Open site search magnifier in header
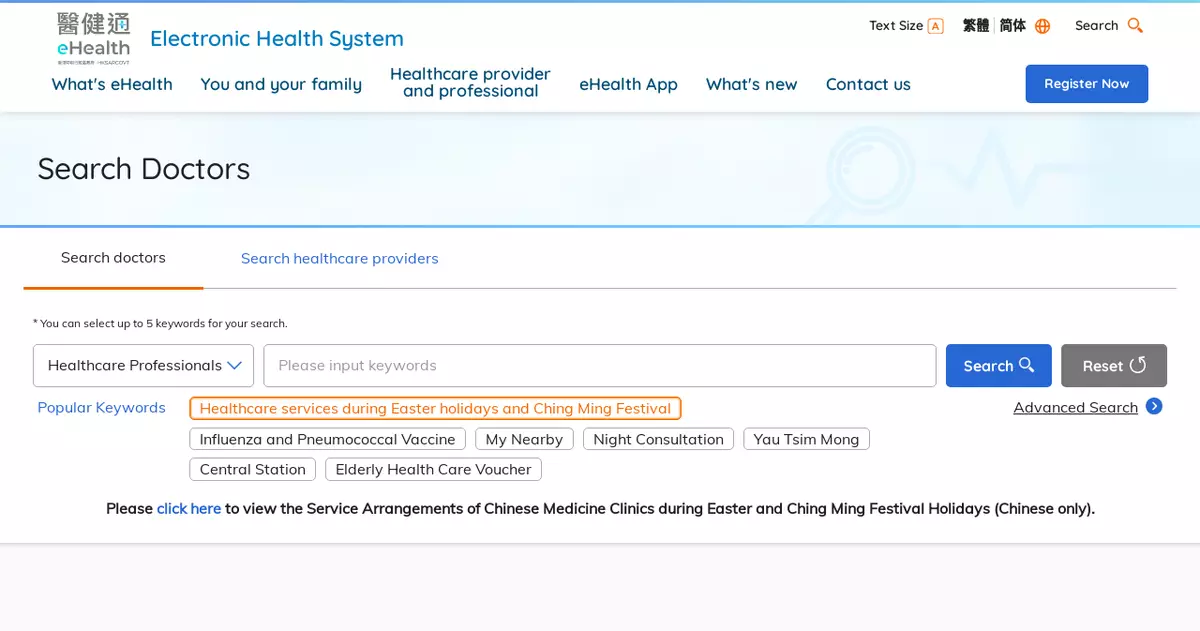Screen dimensions: 1200x631 pyautogui.click(x=1134, y=26)
